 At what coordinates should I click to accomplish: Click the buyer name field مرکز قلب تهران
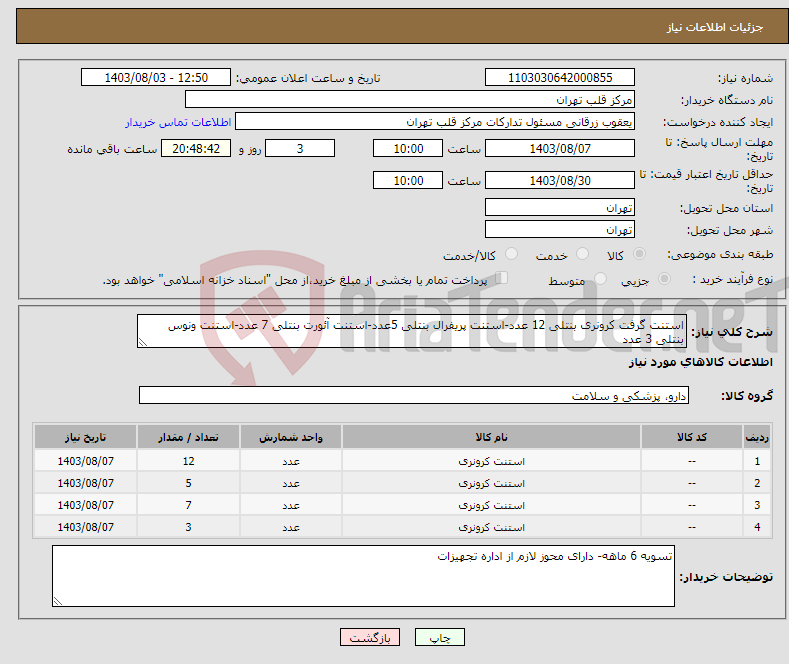click(410, 100)
